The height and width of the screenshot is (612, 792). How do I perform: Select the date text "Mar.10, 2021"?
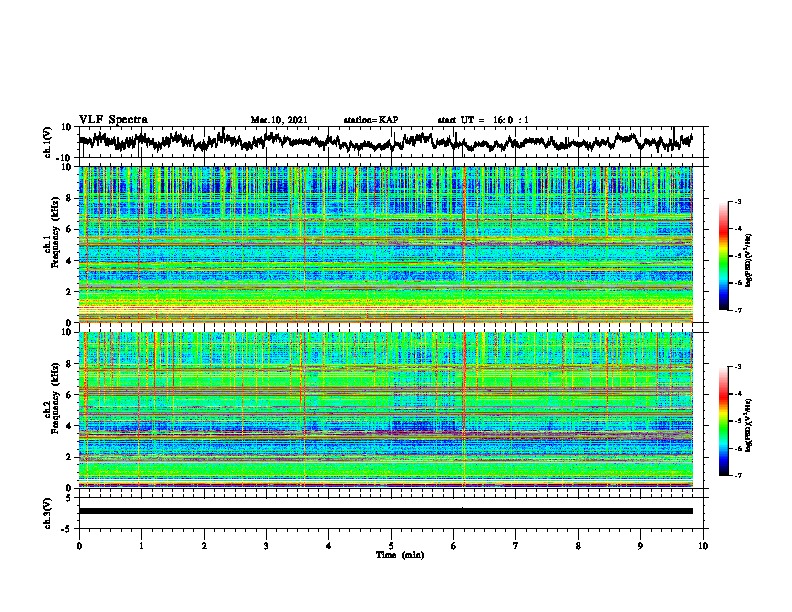click(279, 120)
